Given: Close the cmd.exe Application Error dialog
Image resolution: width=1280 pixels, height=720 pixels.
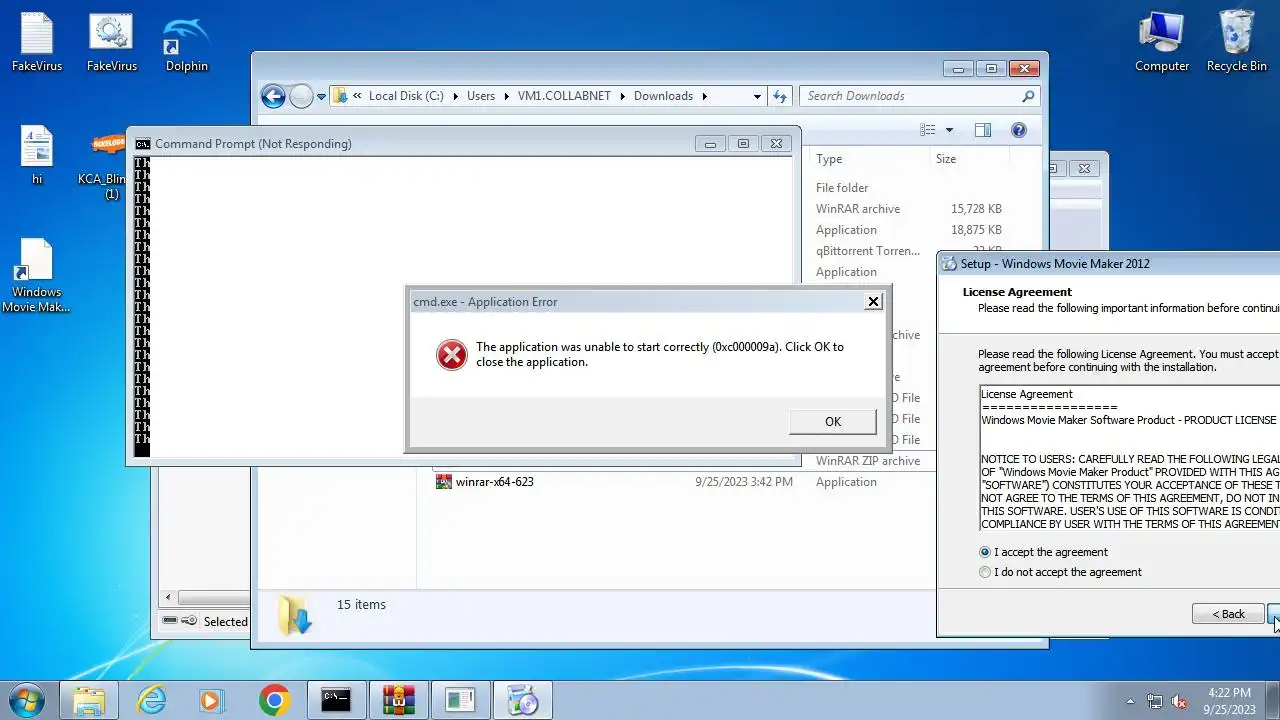Looking at the screenshot, I should 873,301.
